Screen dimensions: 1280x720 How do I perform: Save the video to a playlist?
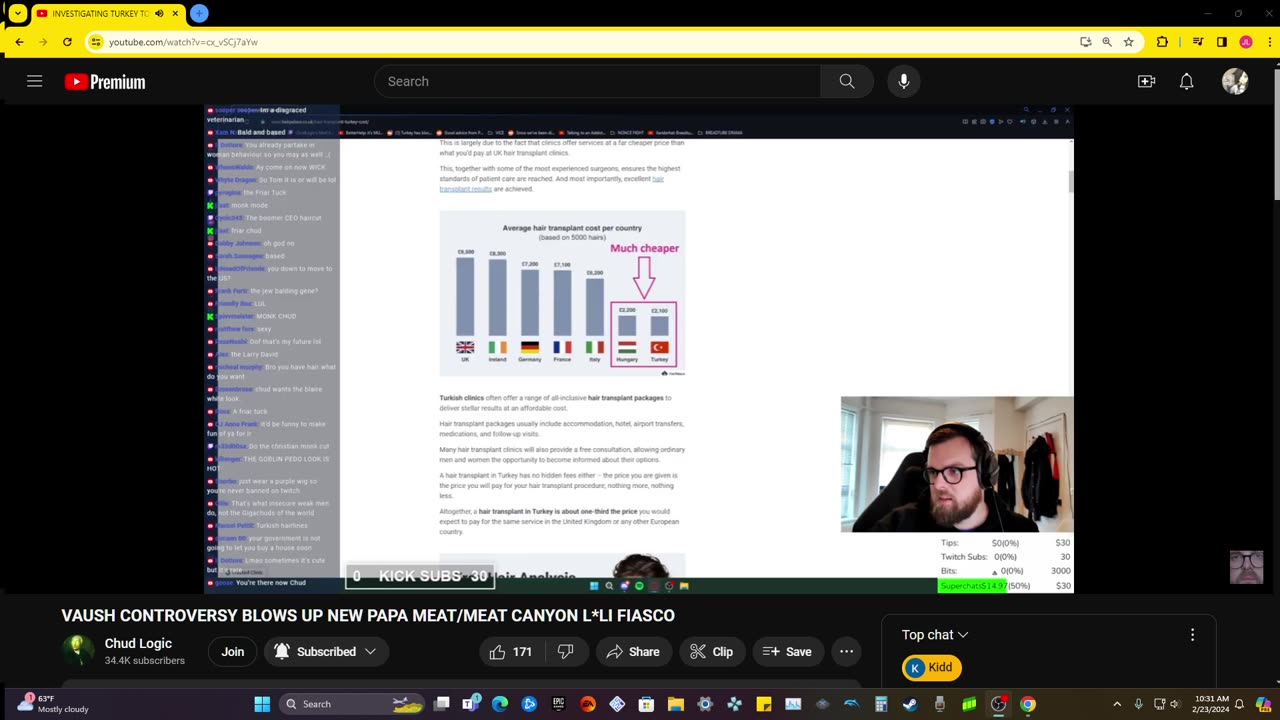(x=787, y=652)
